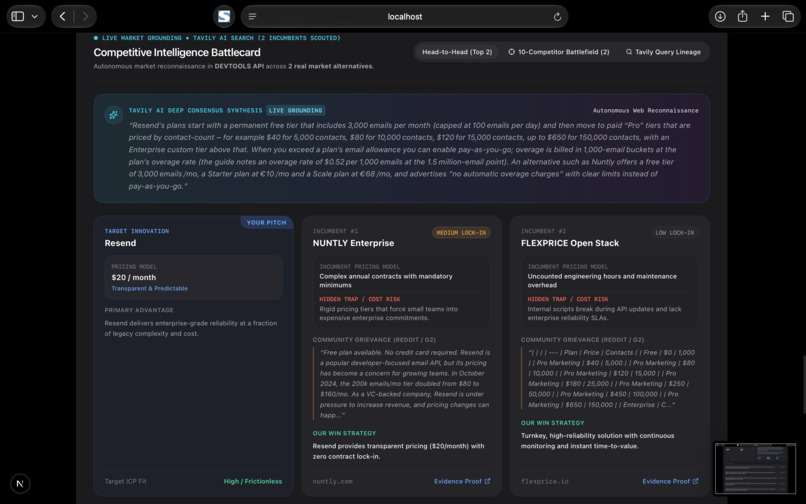Click the external-link icon beside nuntly.com Evidence Proof
806x504 pixels.
(487, 481)
